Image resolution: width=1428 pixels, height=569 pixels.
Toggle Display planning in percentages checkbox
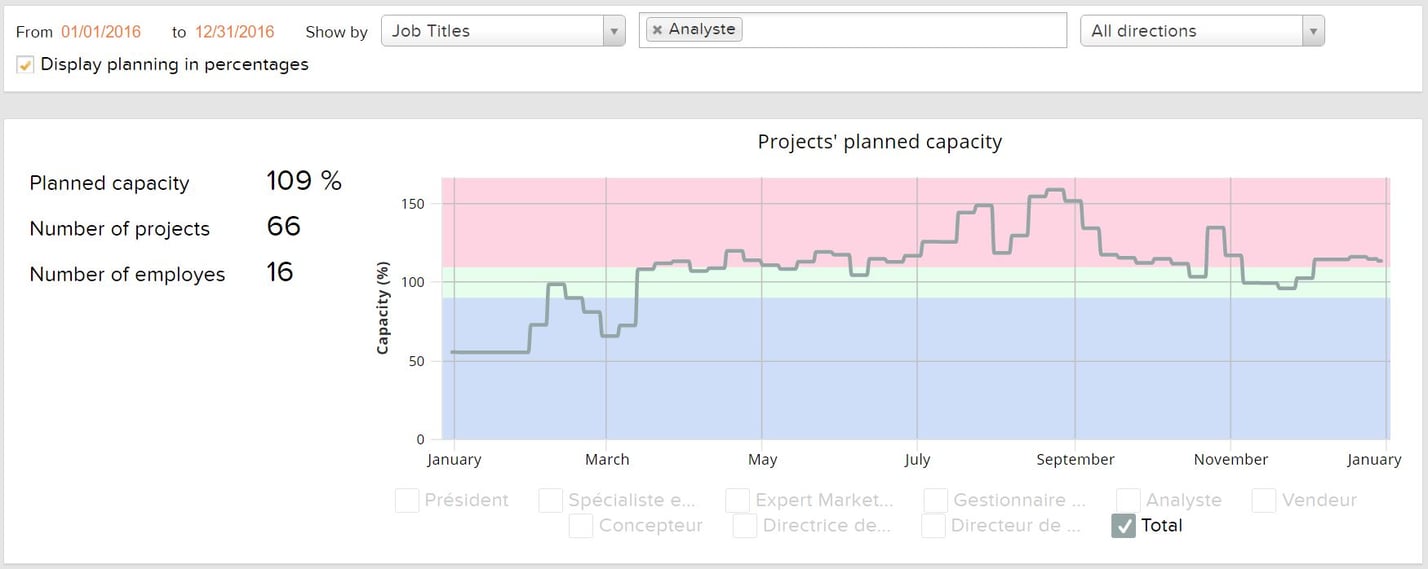[x=26, y=65]
